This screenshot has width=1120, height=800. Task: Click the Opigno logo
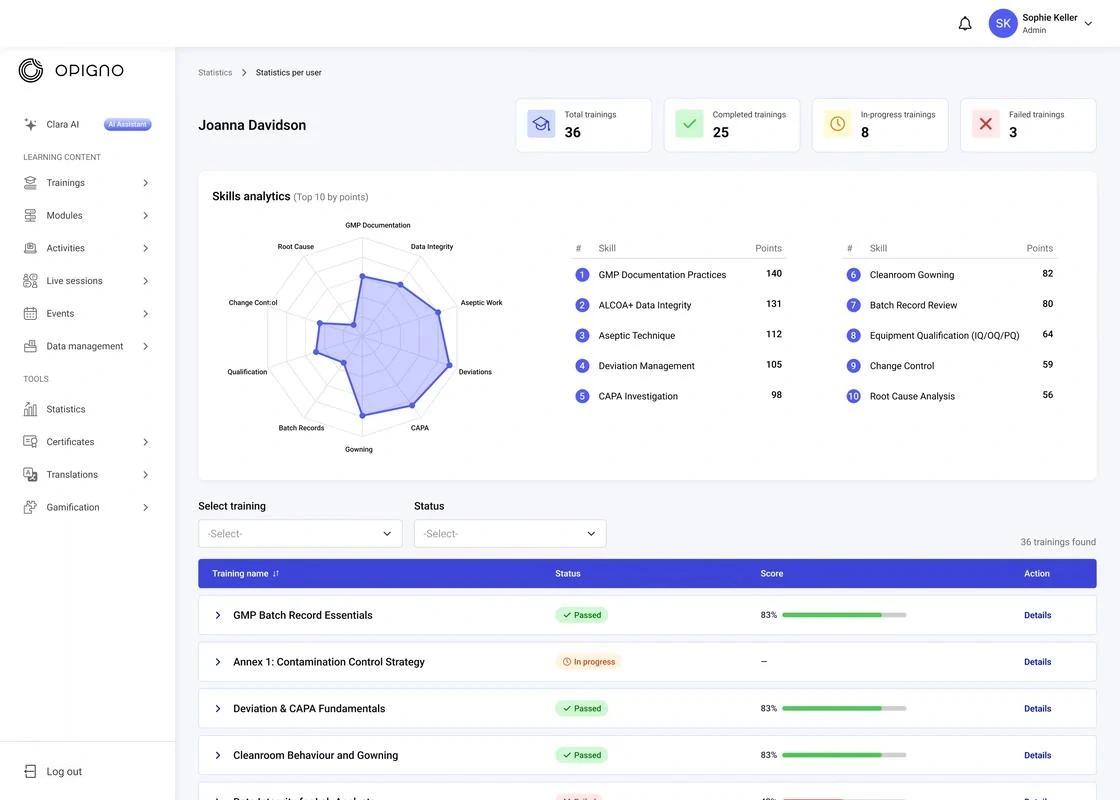(x=71, y=70)
